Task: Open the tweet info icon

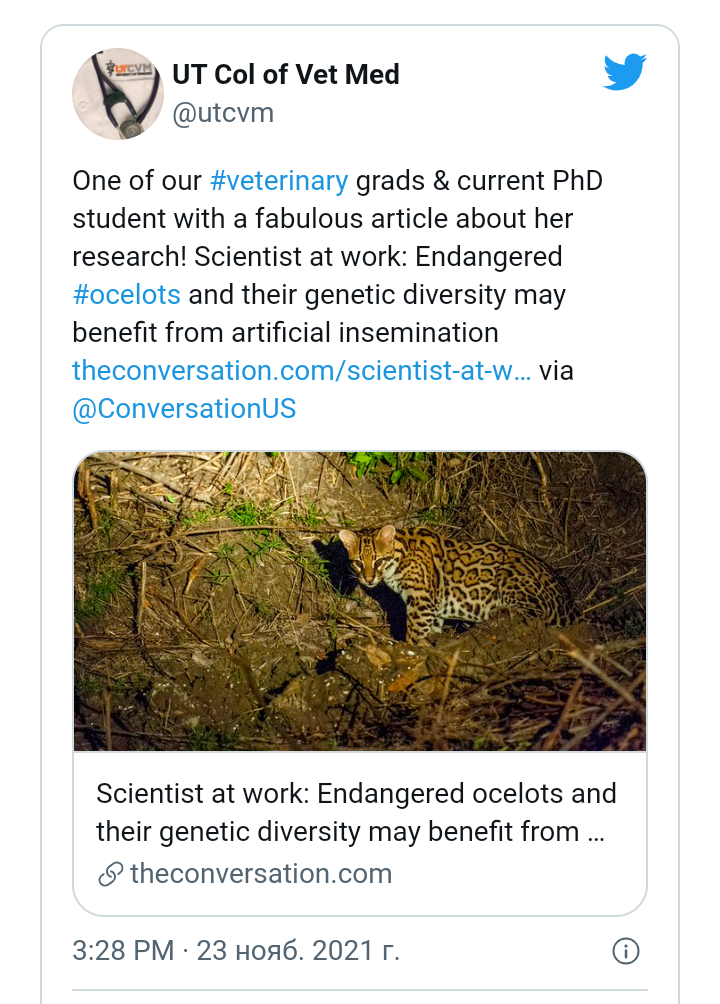Action: tap(625, 950)
